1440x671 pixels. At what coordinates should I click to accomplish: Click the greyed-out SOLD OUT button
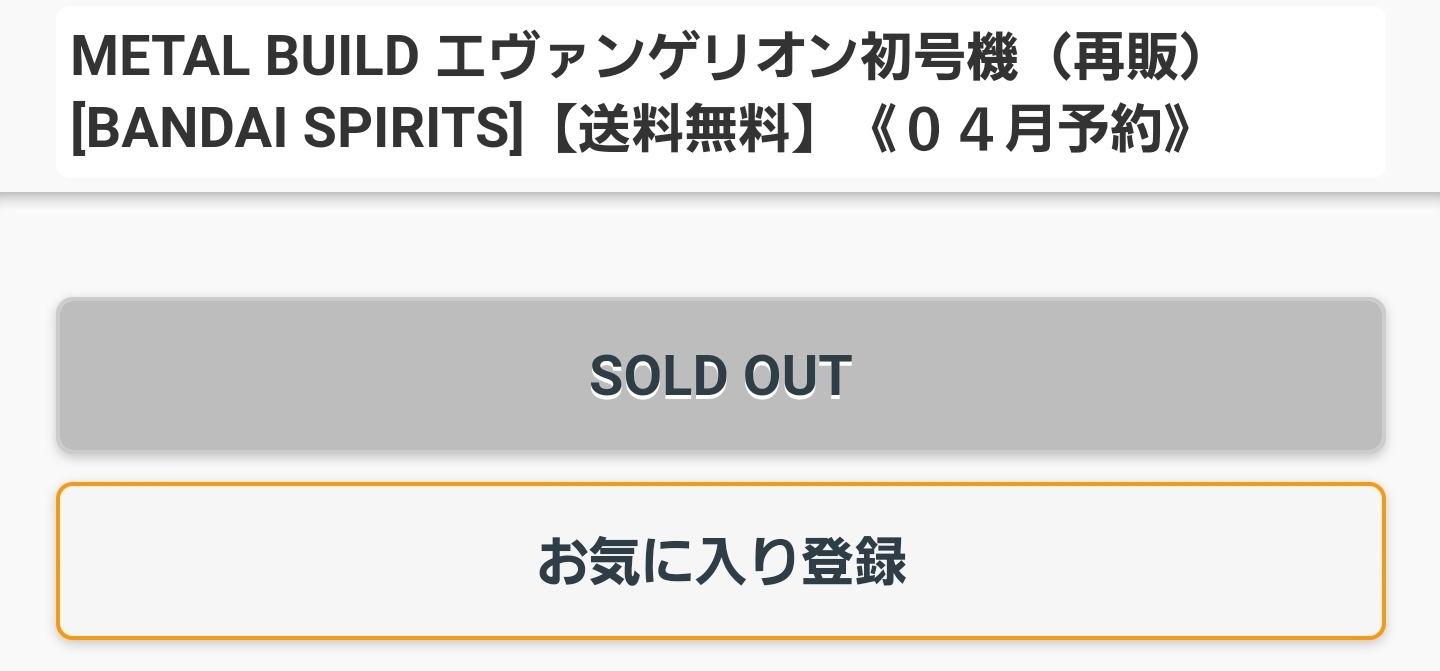(x=720, y=374)
